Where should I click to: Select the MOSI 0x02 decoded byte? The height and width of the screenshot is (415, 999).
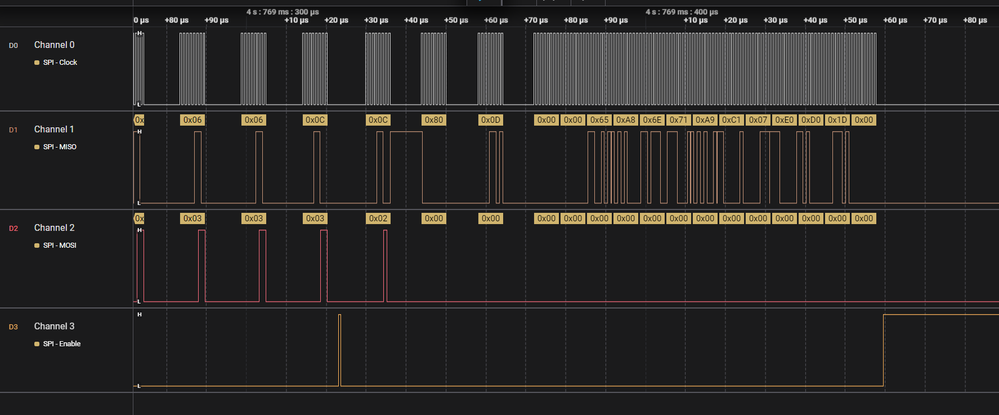[x=378, y=219]
